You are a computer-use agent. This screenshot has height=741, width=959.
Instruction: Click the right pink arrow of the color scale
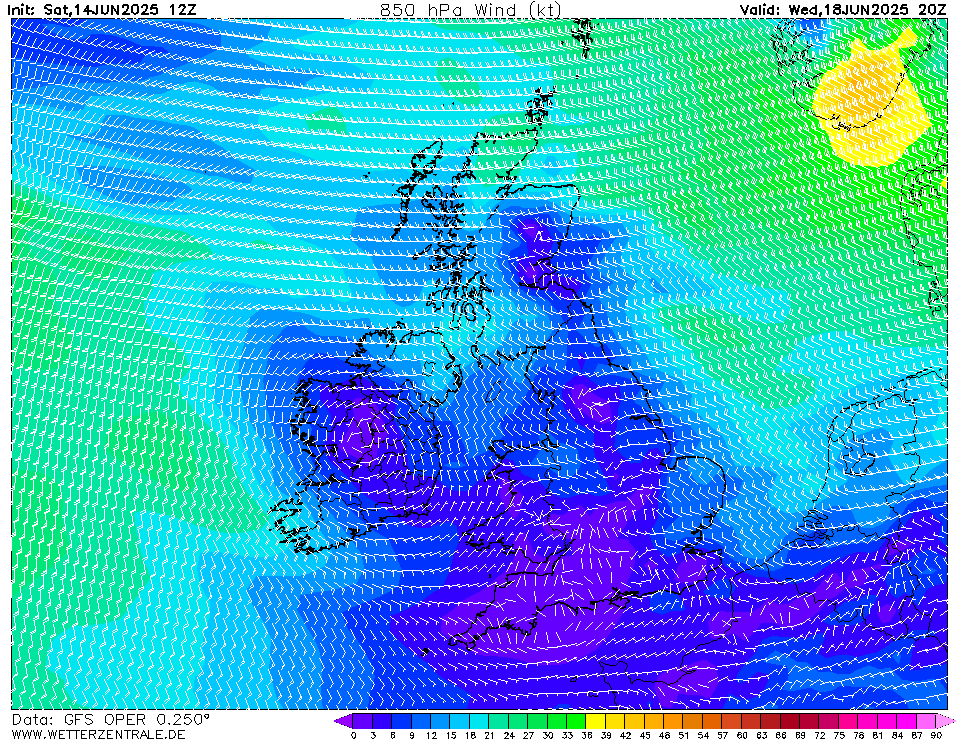(x=946, y=721)
